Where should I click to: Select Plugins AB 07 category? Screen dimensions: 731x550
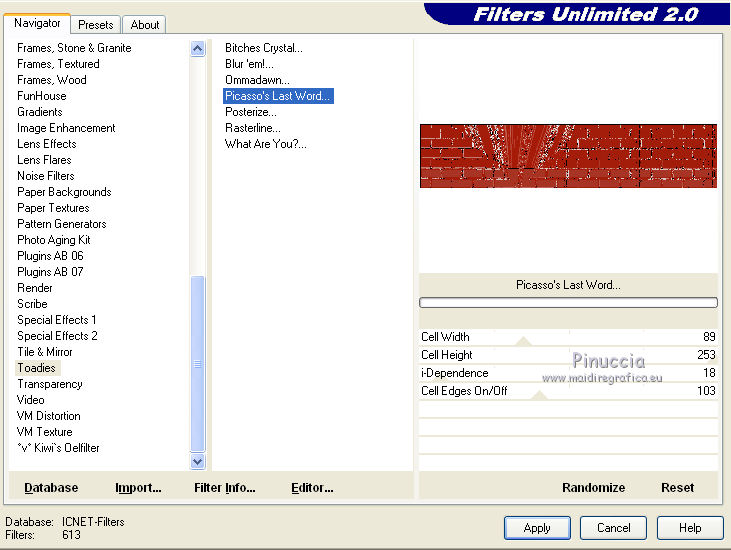[x=50, y=272]
